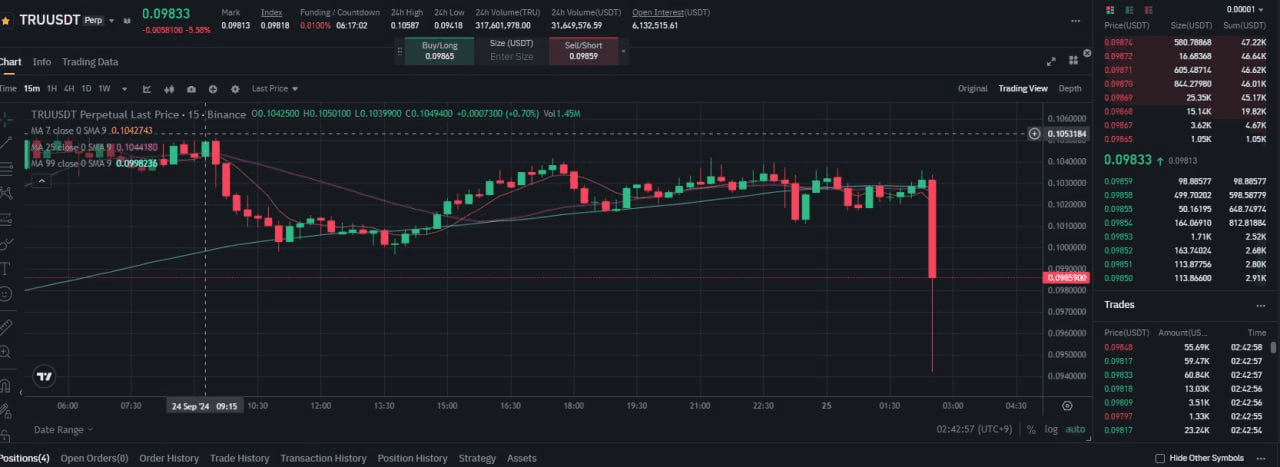This screenshot has height=467, width=1280.
Task: Open the technical indicators icon in chart toolbar
Action: 147,89
